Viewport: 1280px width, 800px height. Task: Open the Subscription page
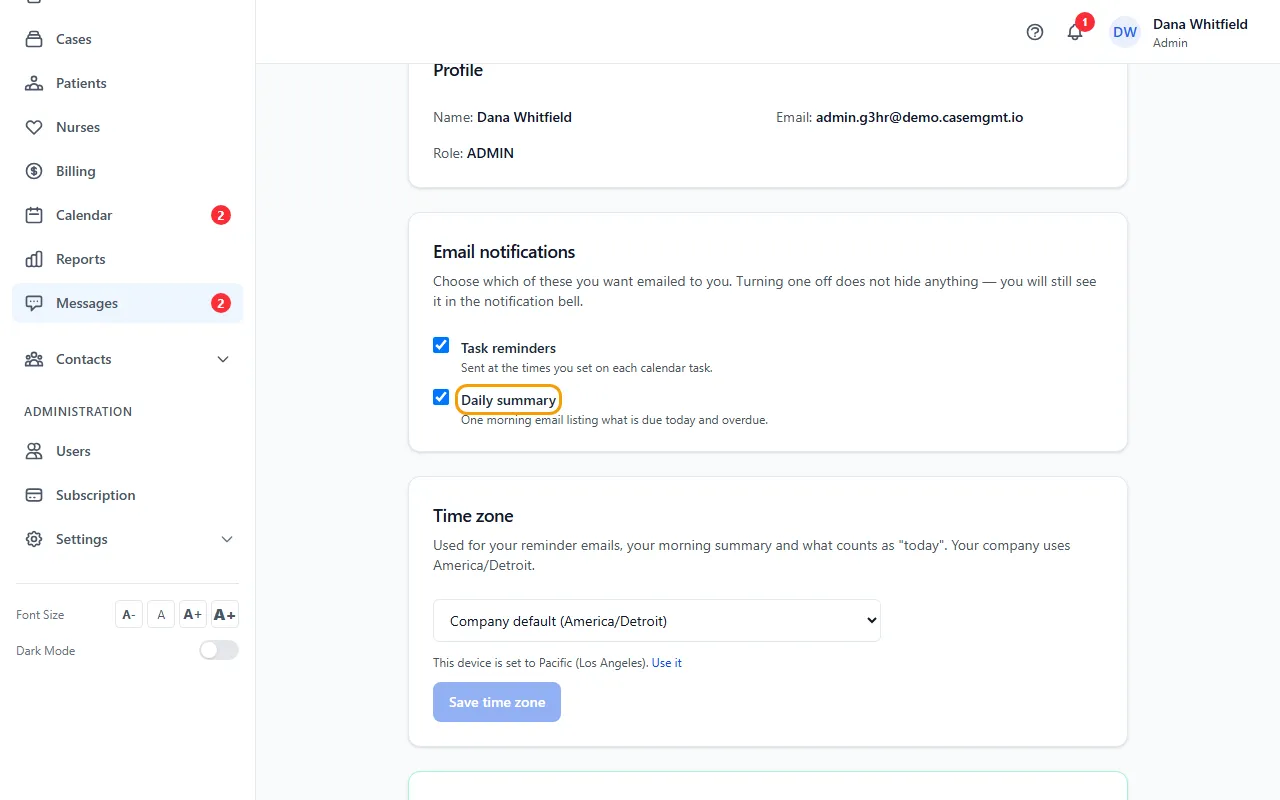(127, 495)
